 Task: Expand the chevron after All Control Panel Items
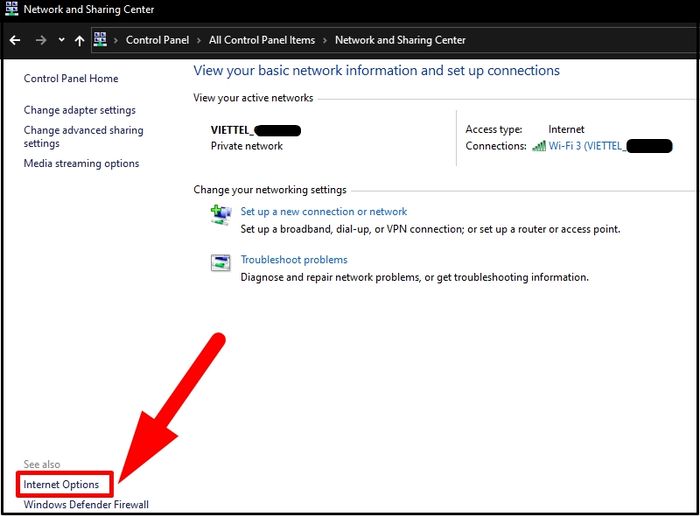tap(325, 41)
